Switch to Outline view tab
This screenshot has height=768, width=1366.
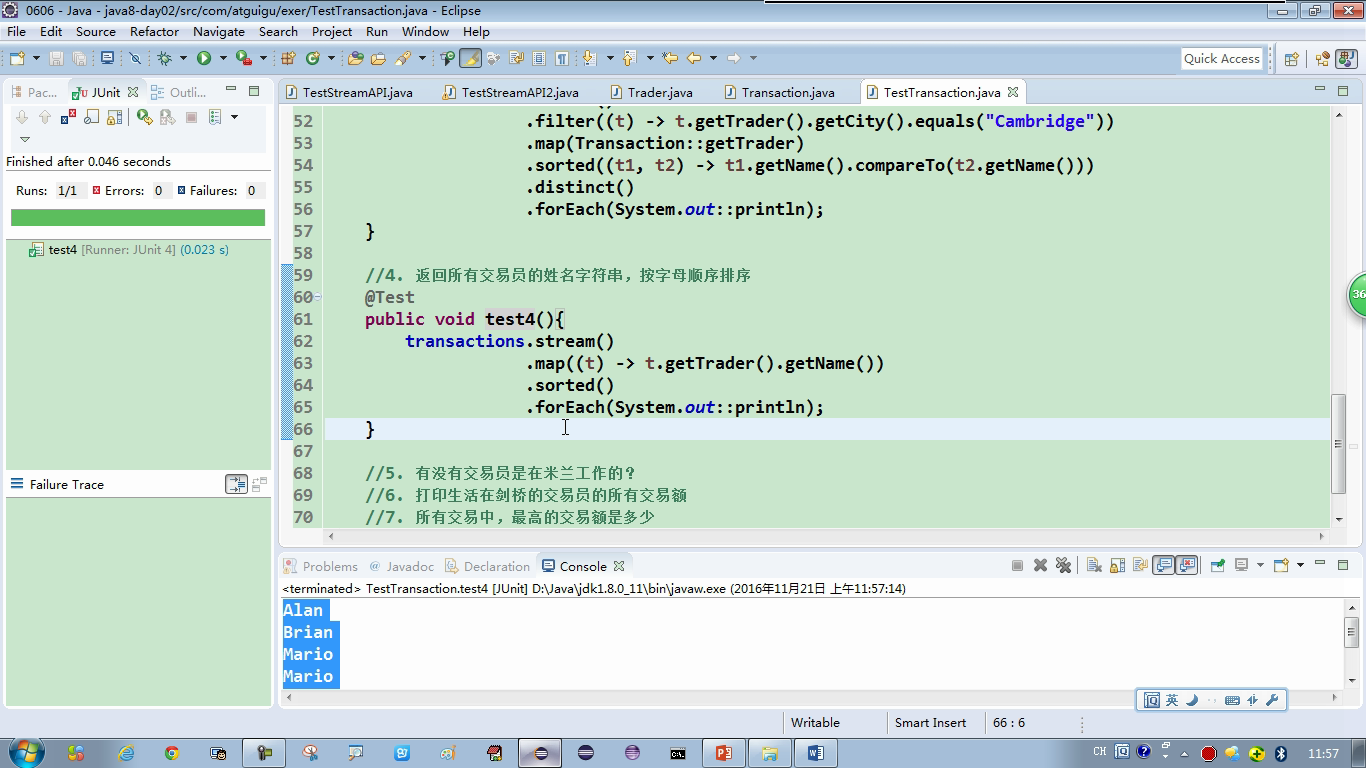click(178, 92)
